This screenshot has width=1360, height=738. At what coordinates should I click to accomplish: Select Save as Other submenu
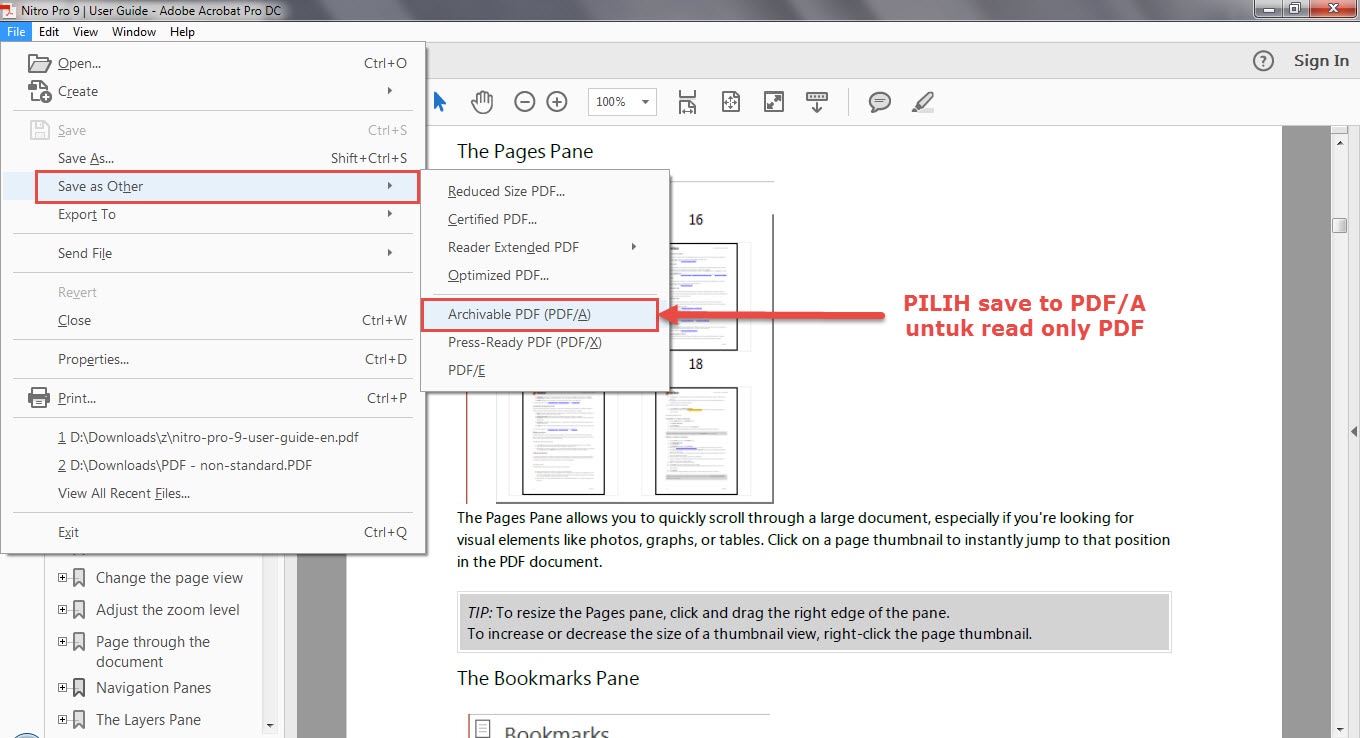227,186
